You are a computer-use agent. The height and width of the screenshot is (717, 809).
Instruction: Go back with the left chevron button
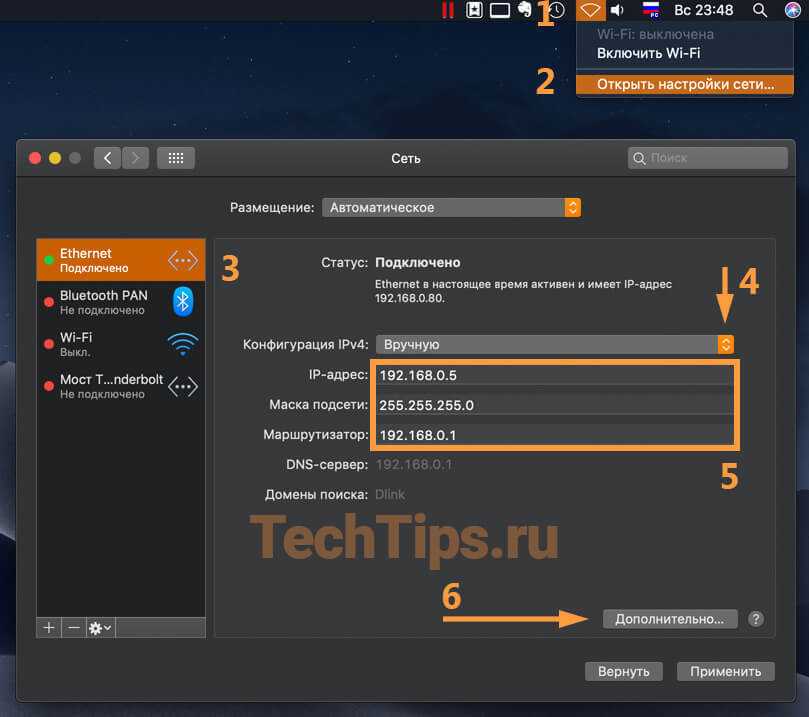[x=107, y=158]
